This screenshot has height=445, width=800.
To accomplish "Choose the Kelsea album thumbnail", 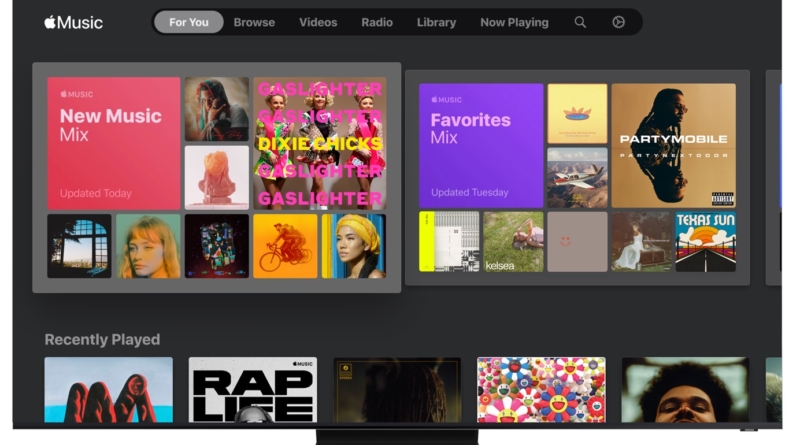I will pos(513,242).
